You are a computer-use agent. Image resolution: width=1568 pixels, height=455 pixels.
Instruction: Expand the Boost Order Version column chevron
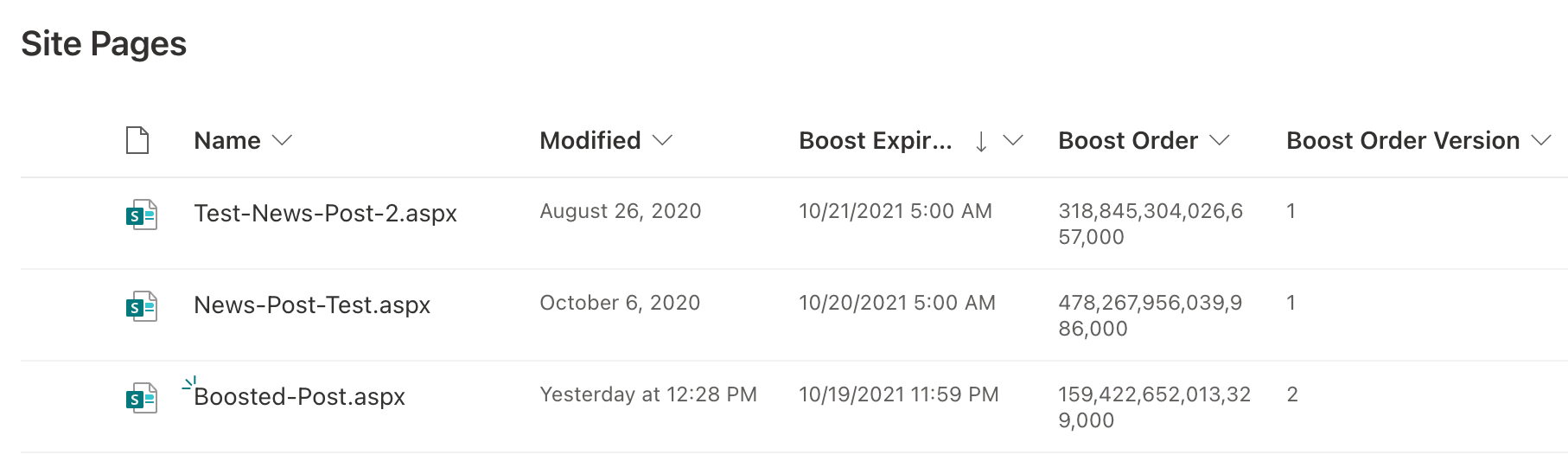tap(1541, 141)
